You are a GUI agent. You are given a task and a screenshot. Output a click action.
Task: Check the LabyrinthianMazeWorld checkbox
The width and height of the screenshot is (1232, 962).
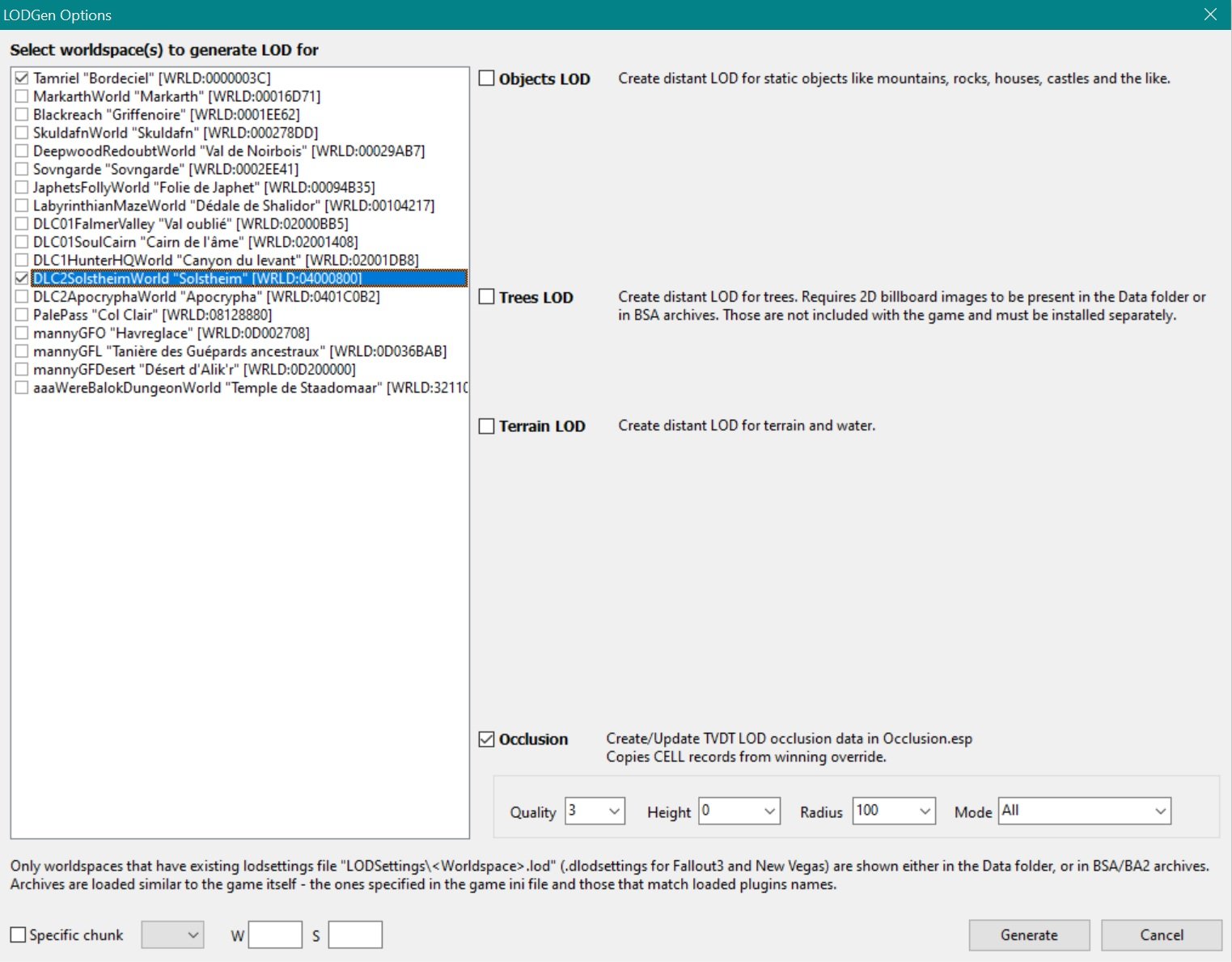point(22,206)
